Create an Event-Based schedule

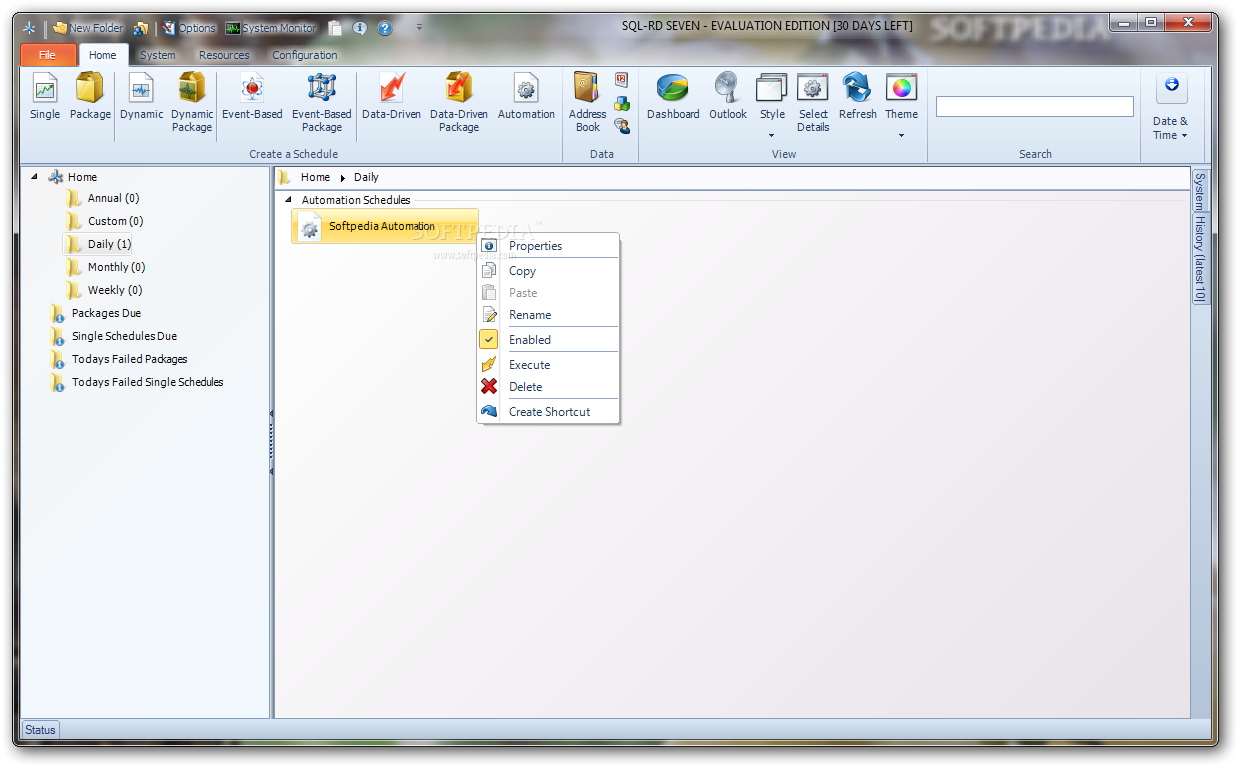[x=252, y=97]
